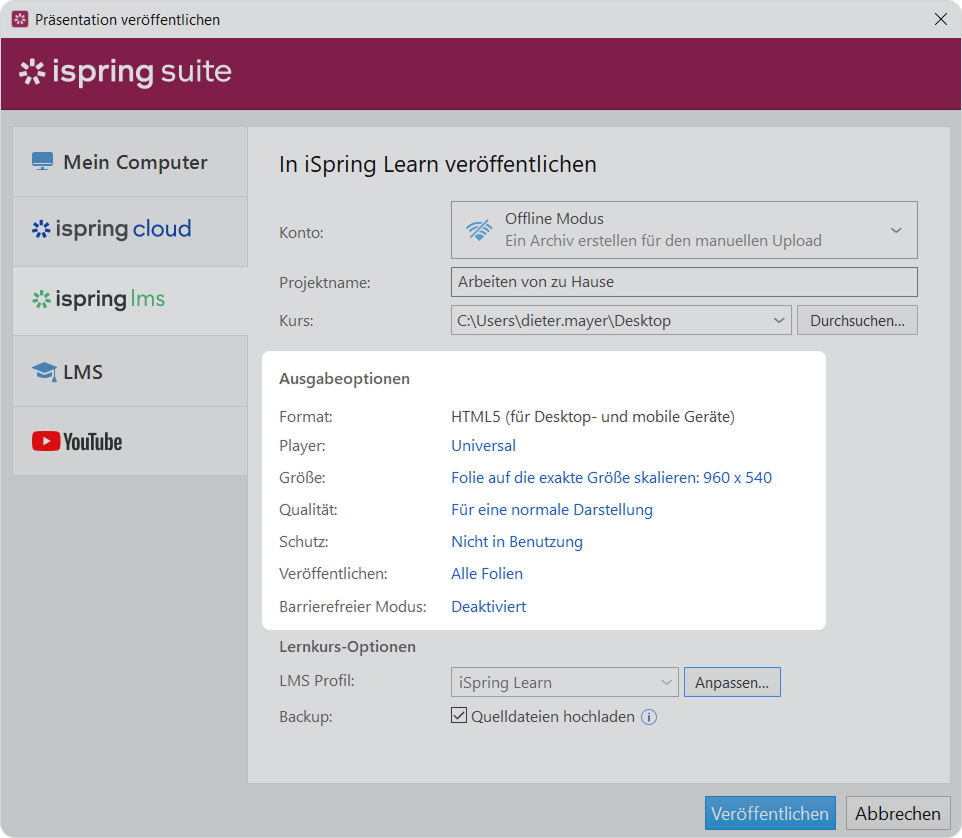The height and width of the screenshot is (838, 962).
Task: Close the Präsentation veröffentlichen window
Action: point(940,19)
